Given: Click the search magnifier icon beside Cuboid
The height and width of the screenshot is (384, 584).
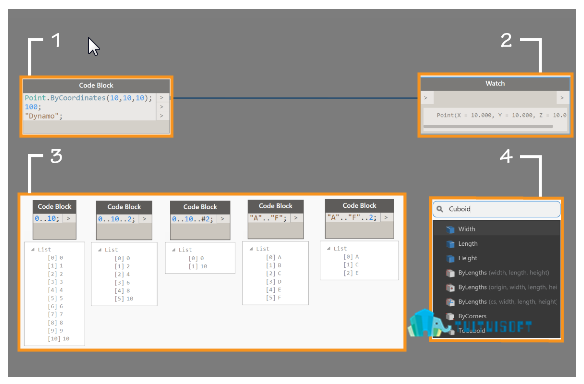Looking at the screenshot, I should (440, 209).
